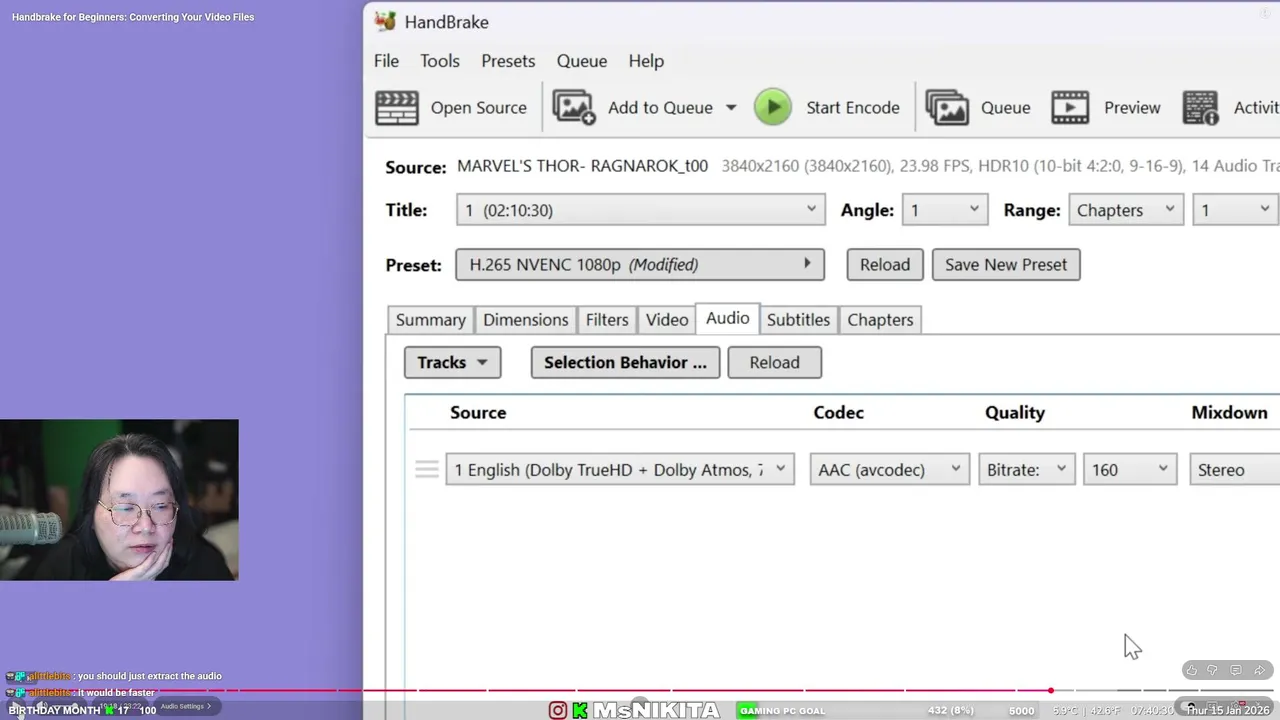Screen dimensions: 1280x720
Task: Click the MsNIKITA stream name text
Action: point(656,711)
